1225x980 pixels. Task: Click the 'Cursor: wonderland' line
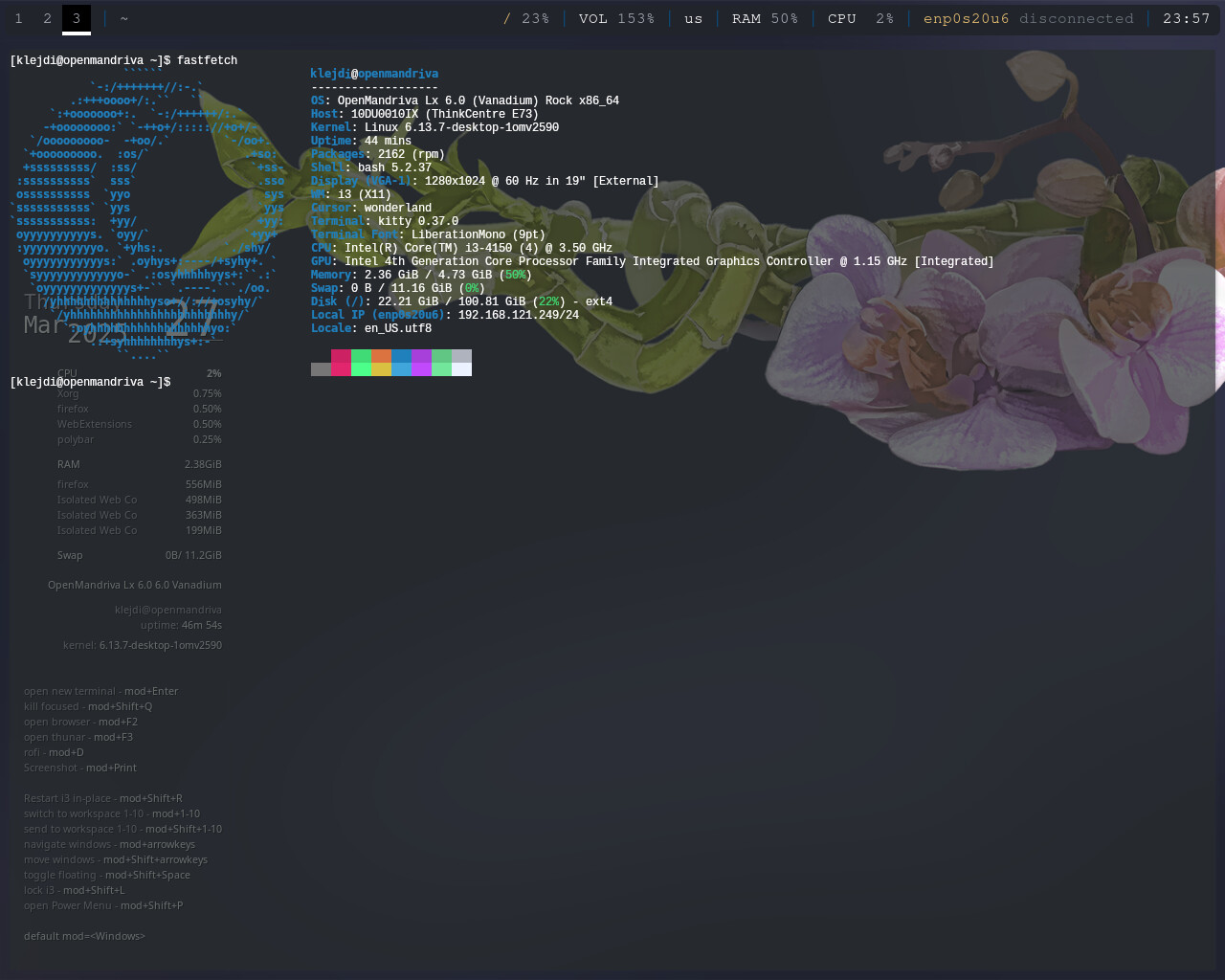coord(370,208)
